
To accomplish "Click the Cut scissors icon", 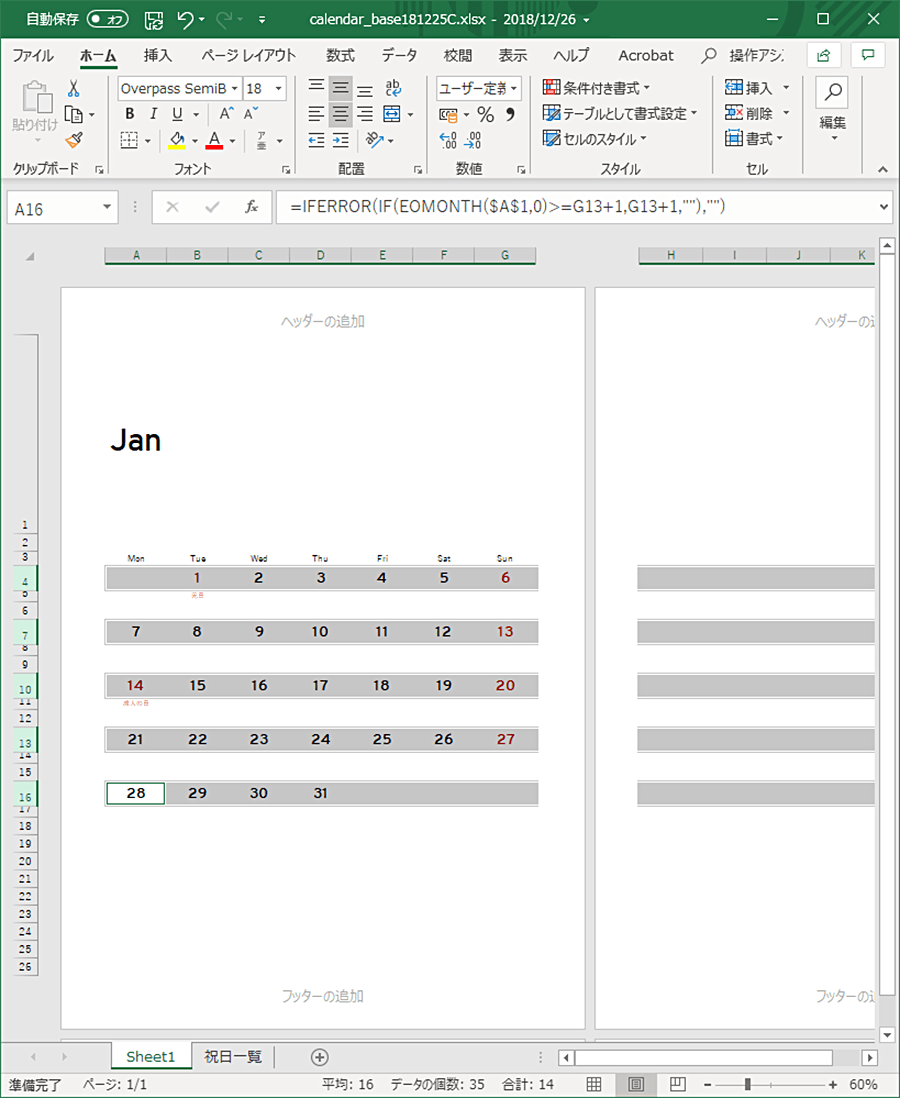I will pyautogui.click(x=74, y=88).
